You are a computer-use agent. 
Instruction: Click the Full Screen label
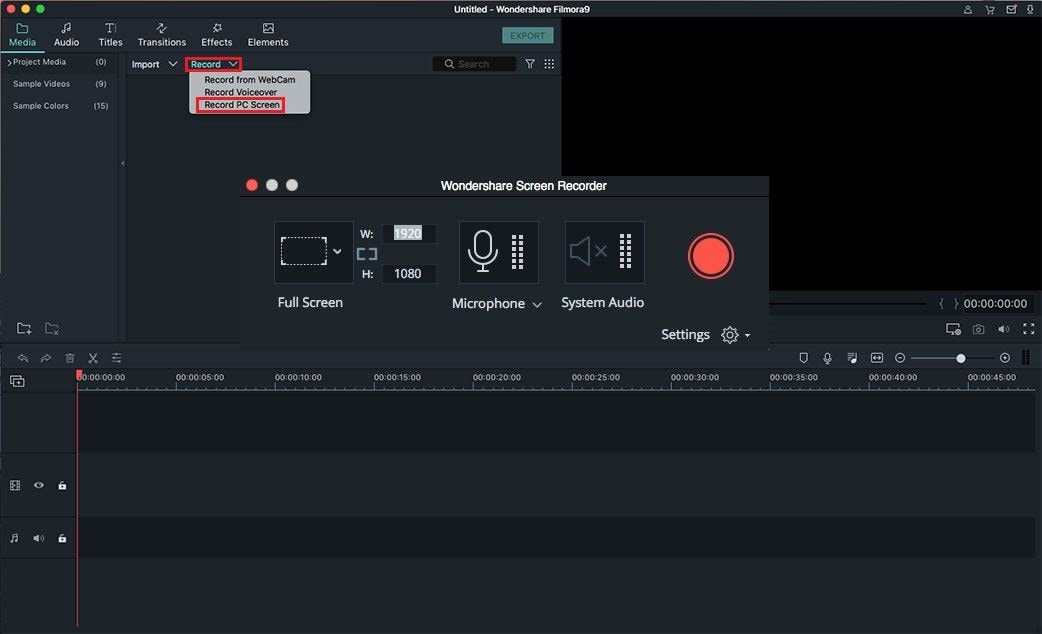coord(310,302)
